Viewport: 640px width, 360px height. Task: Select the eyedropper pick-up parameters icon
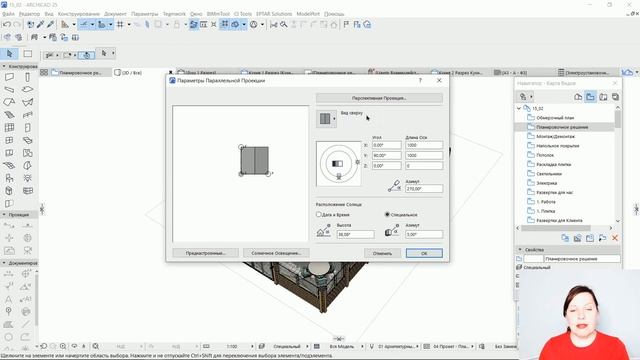40,24
